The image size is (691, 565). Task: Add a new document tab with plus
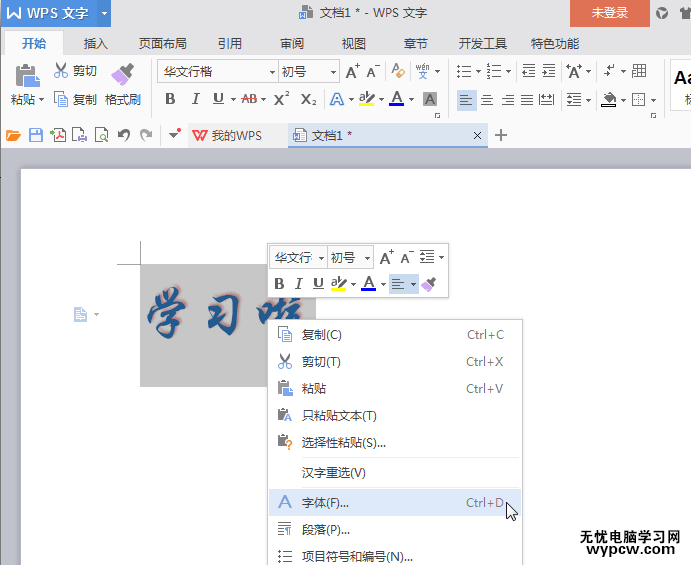501,135
